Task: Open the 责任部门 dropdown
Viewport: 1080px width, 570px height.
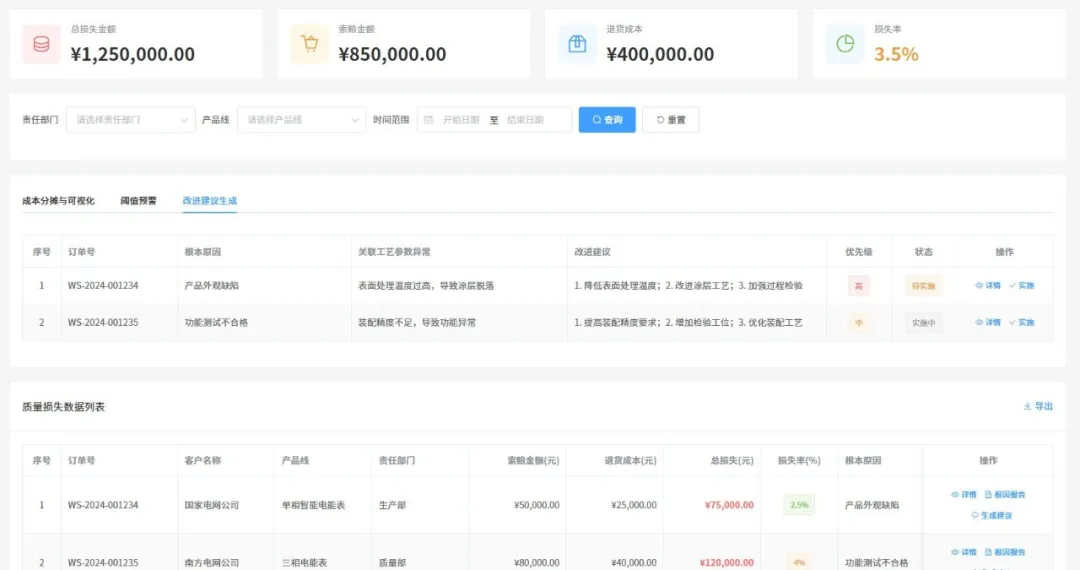Action: (130, 120)
